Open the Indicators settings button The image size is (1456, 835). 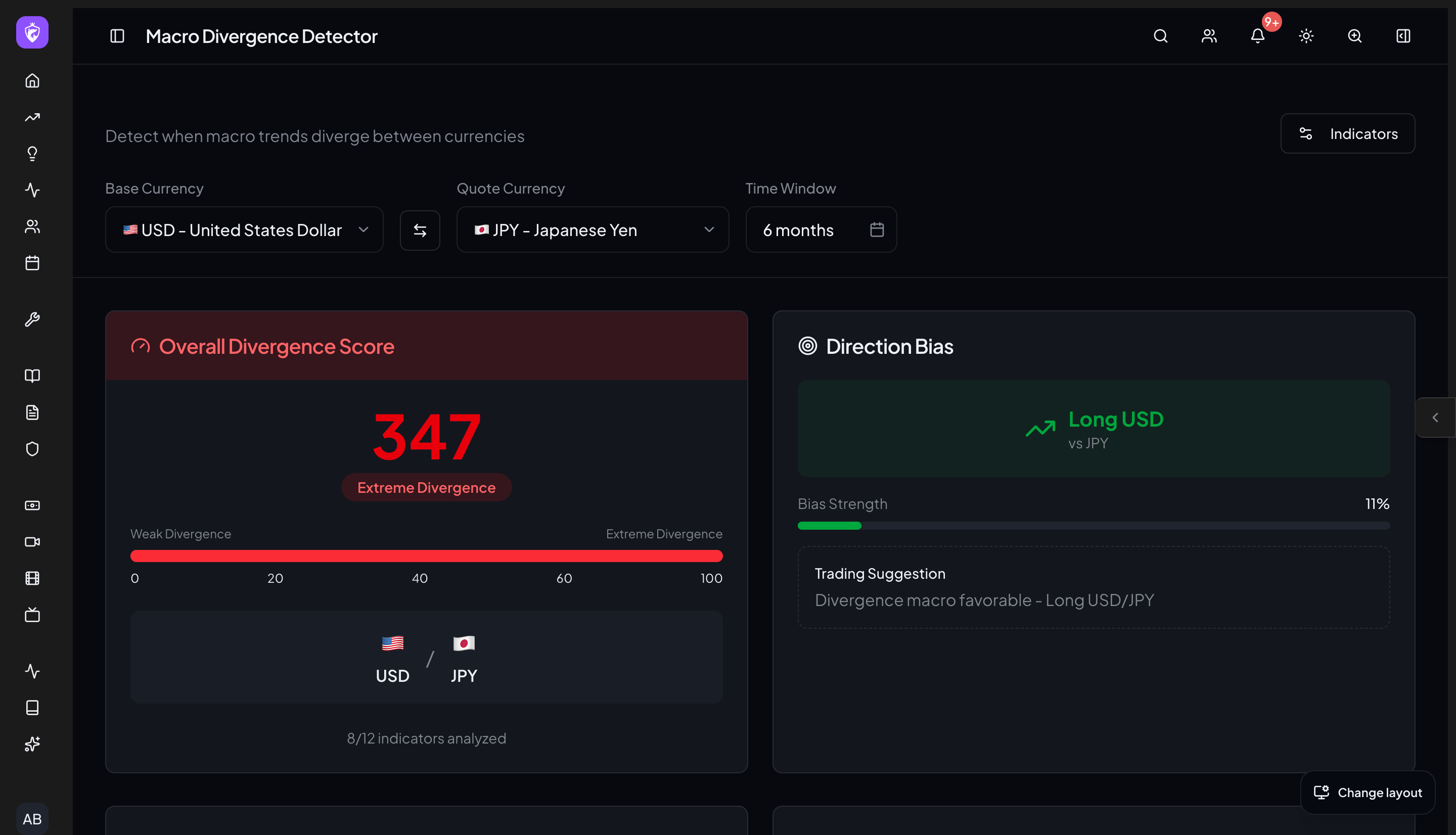click(1348, 133)
